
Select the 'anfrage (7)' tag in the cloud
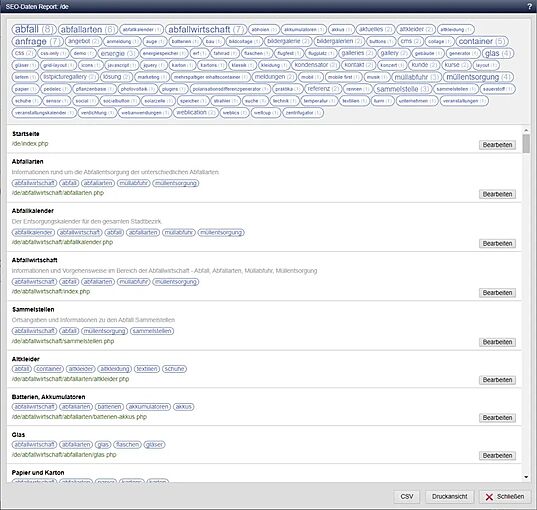[38, 41]
